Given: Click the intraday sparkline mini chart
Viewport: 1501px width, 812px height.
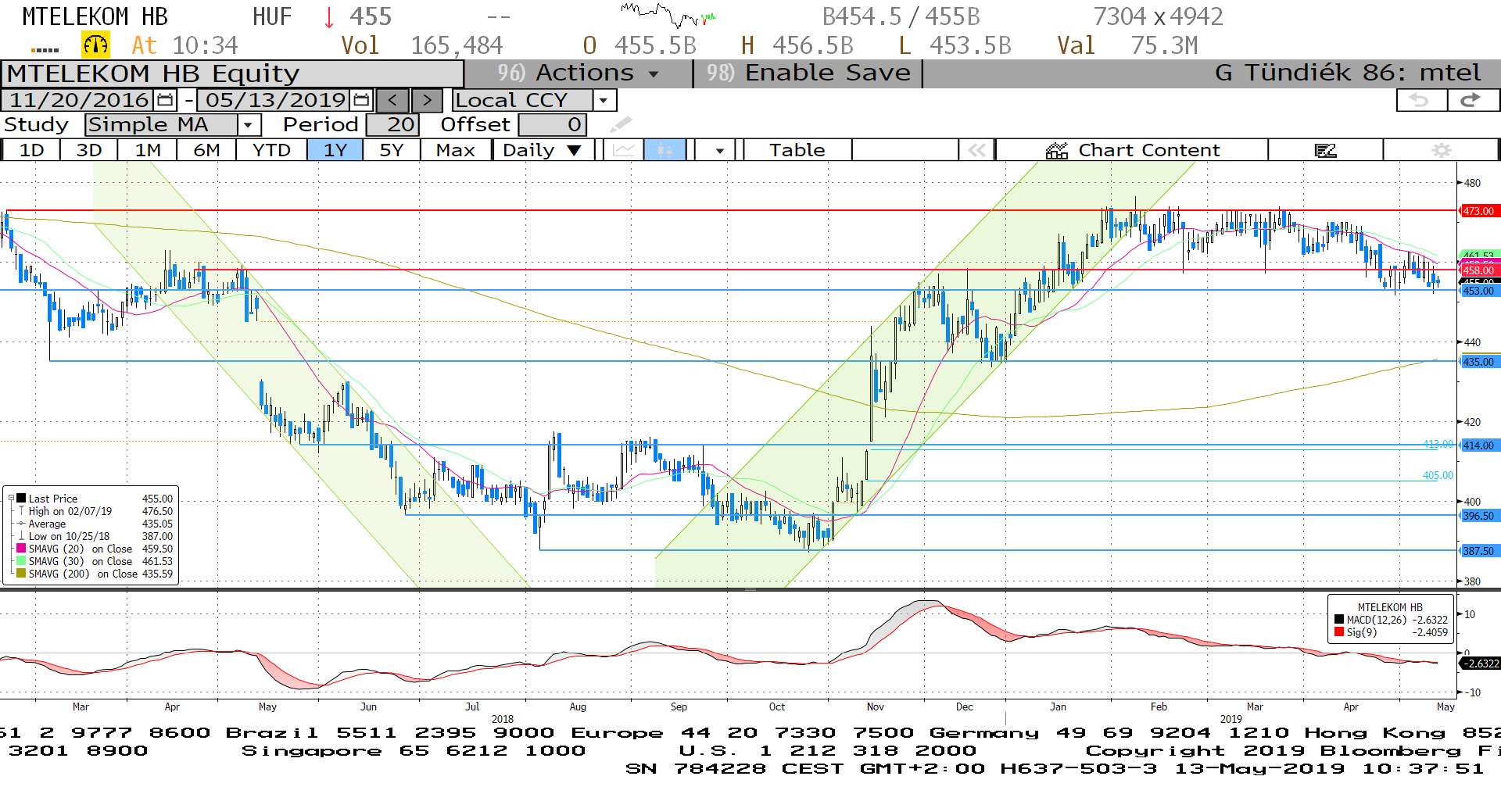Looking at the screenshot, I should pyautogui.click(x=668, y=14).
